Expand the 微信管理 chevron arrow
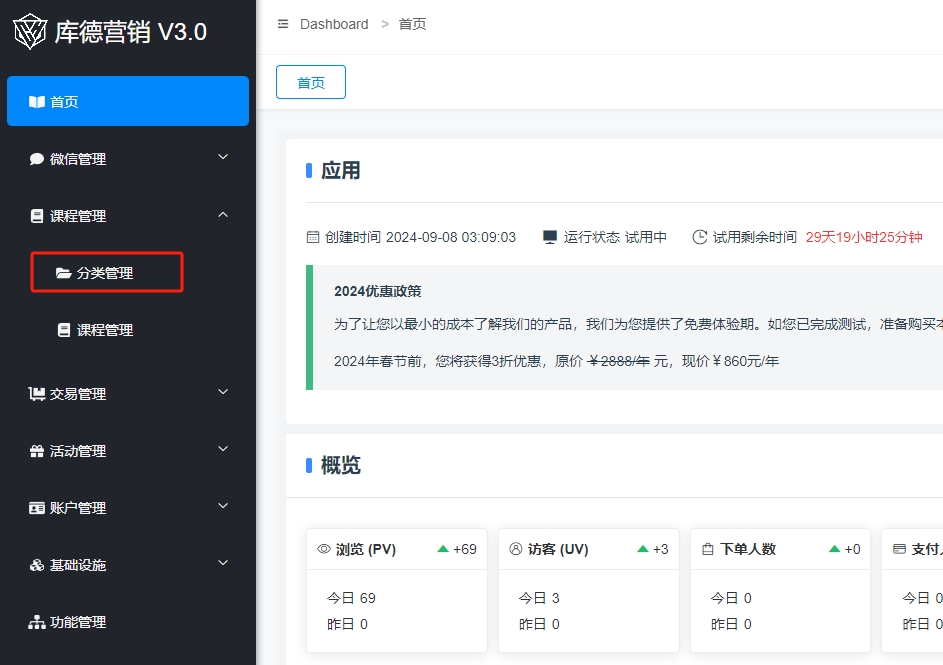This screenshot has height=665, width=943. tap(223, 158)
